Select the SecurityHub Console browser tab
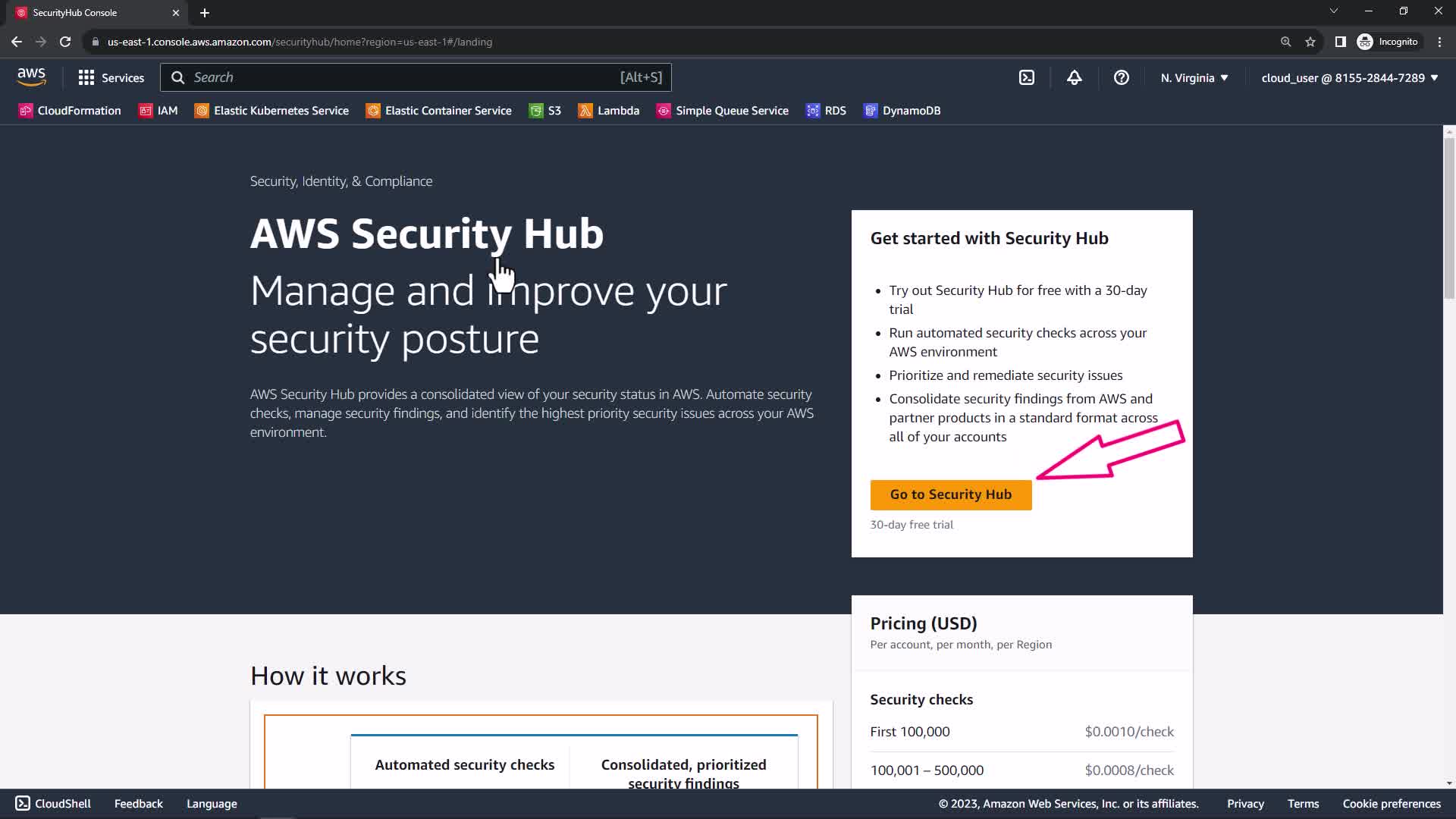This screenshot has width=1456, height=819. pos(91,13)
